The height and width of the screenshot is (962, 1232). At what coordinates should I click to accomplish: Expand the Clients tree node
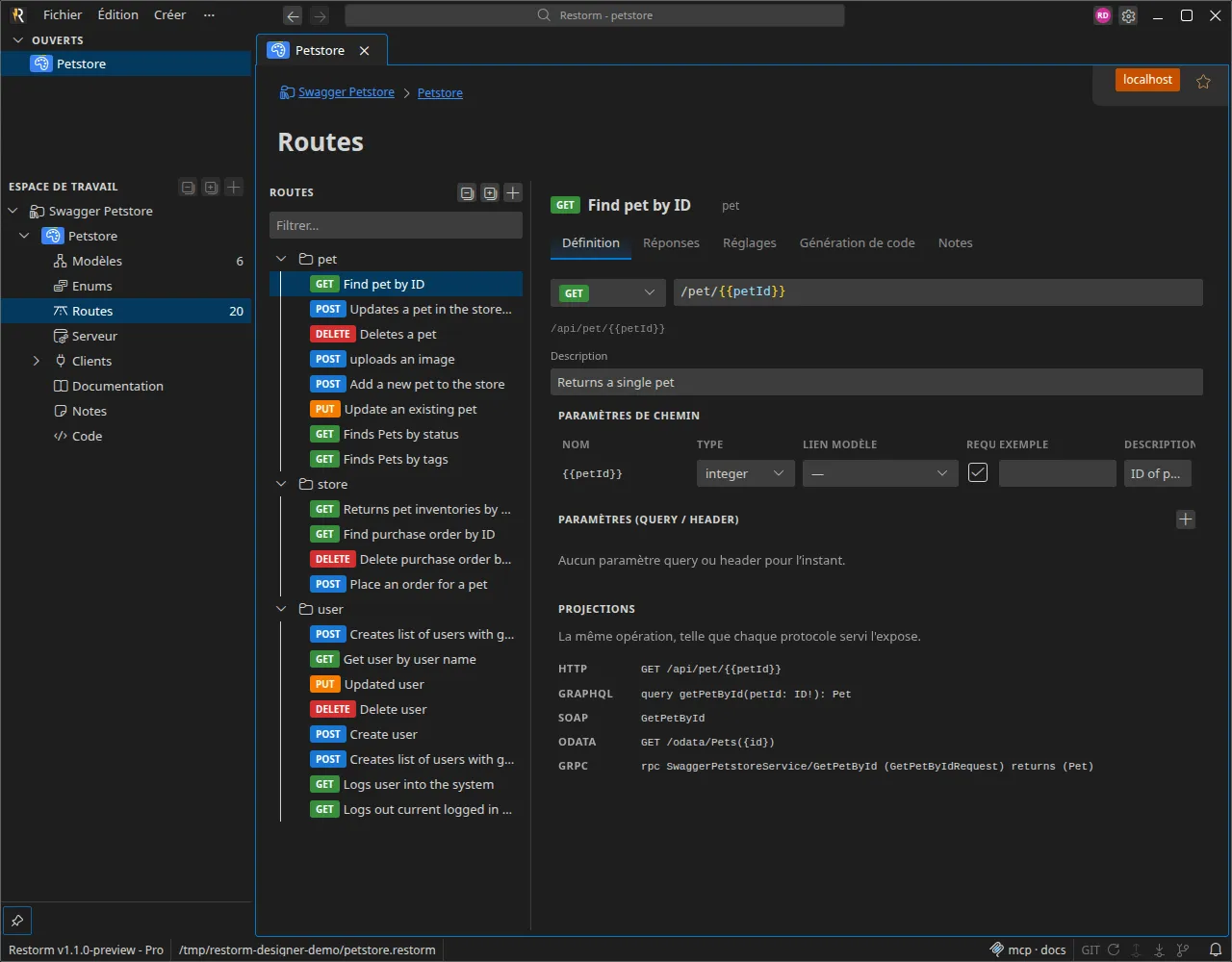37,361
